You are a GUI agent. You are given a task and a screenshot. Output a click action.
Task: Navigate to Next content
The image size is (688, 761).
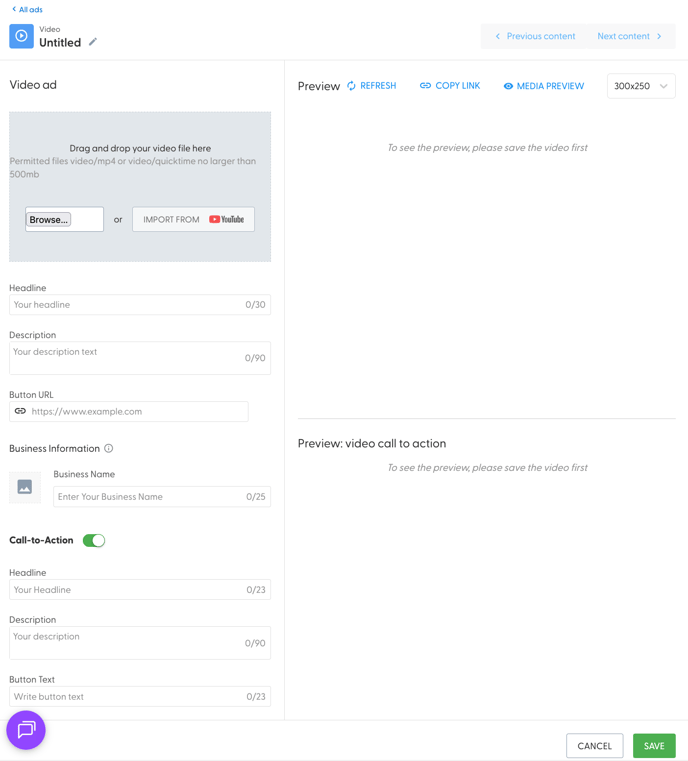click(x=629, y=36)
